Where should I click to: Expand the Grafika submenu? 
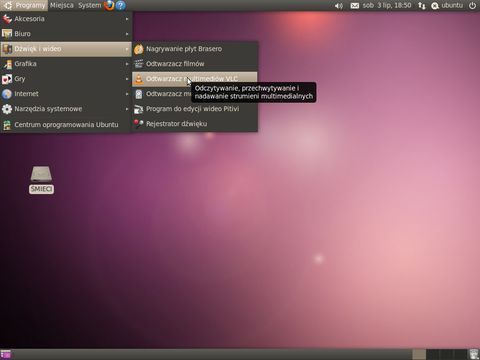[66, 64]
